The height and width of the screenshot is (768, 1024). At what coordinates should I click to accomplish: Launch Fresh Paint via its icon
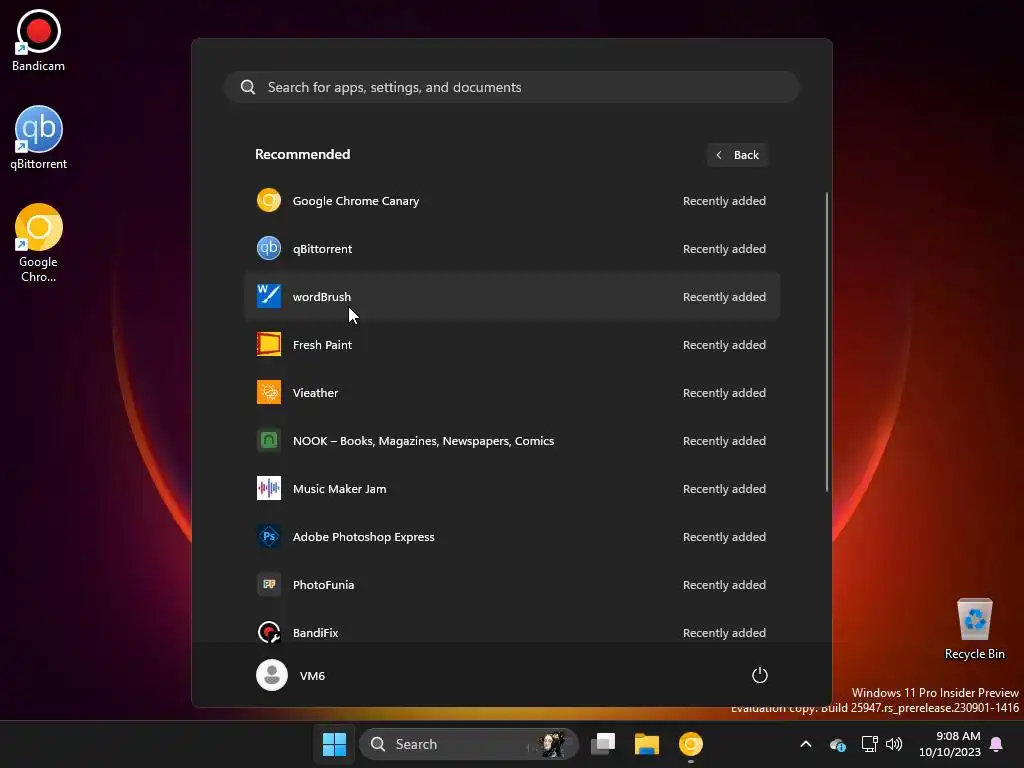pos(268,344)
